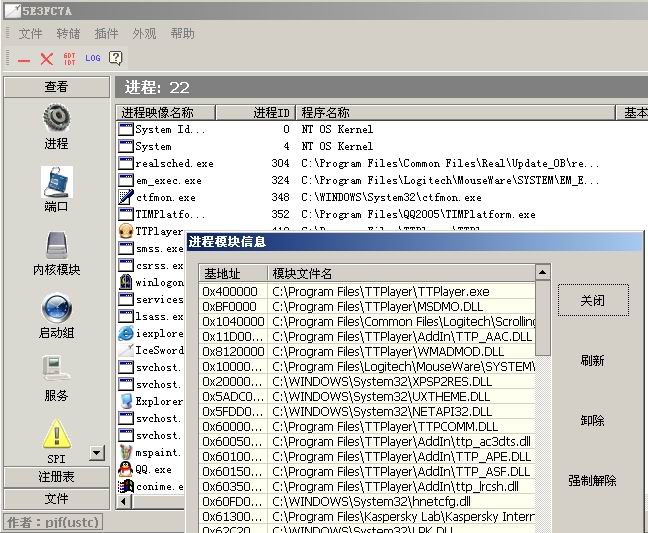The image size is (648, 533).
Task: Sort by 模块文件名 column header
Action: (401, 273)
